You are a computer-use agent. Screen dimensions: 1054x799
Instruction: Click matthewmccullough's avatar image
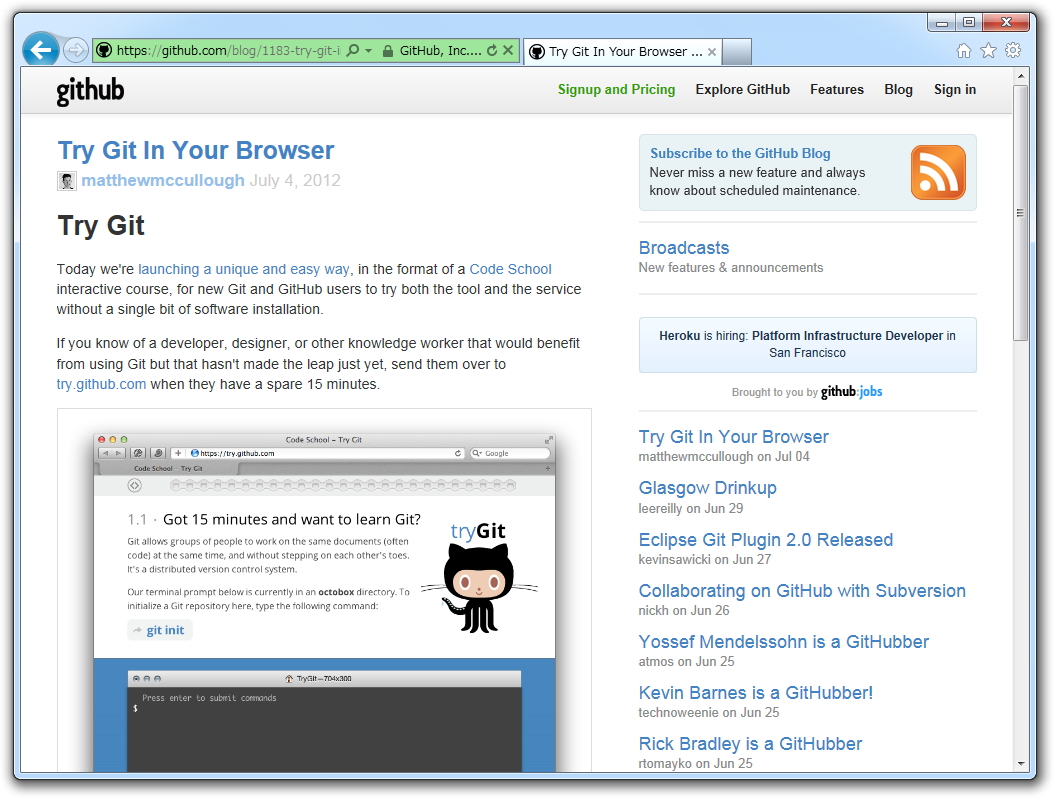click(x=66, y=181)
